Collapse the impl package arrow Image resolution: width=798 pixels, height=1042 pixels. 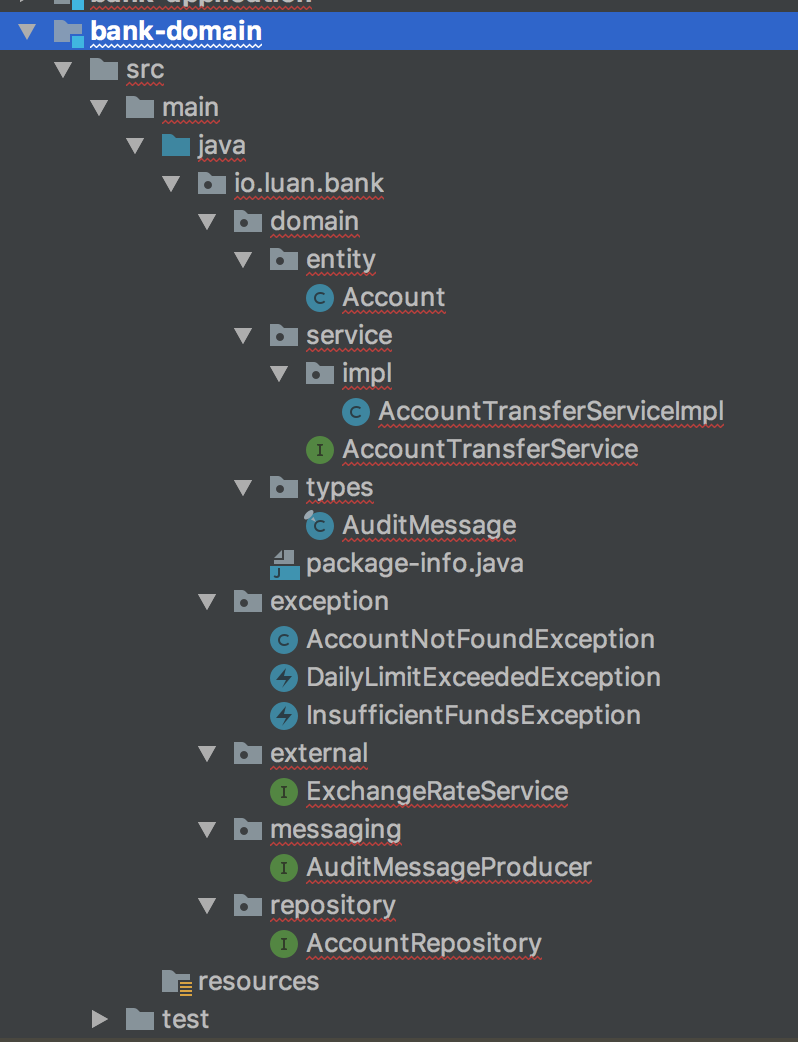coord(278,373)
